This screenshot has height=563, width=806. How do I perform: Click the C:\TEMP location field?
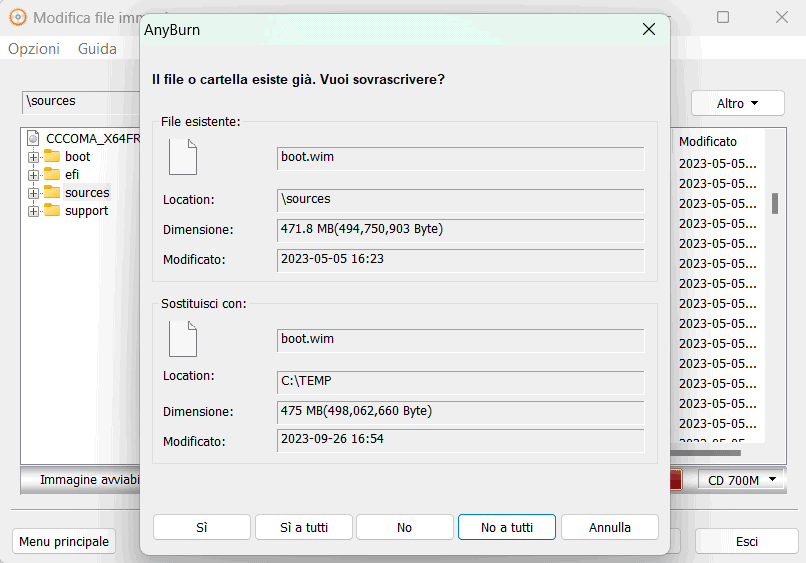coord(460,383)
